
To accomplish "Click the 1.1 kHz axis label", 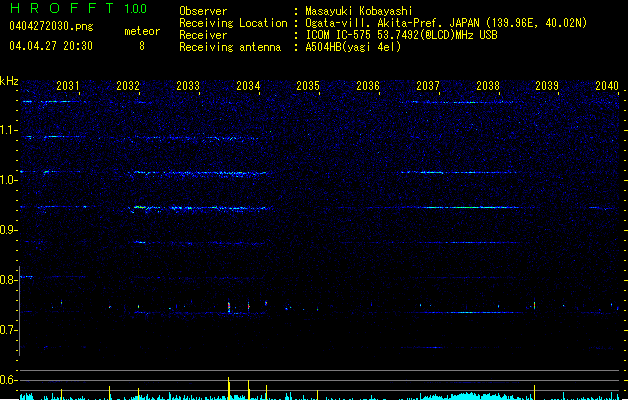I will (x=9, y=130).
